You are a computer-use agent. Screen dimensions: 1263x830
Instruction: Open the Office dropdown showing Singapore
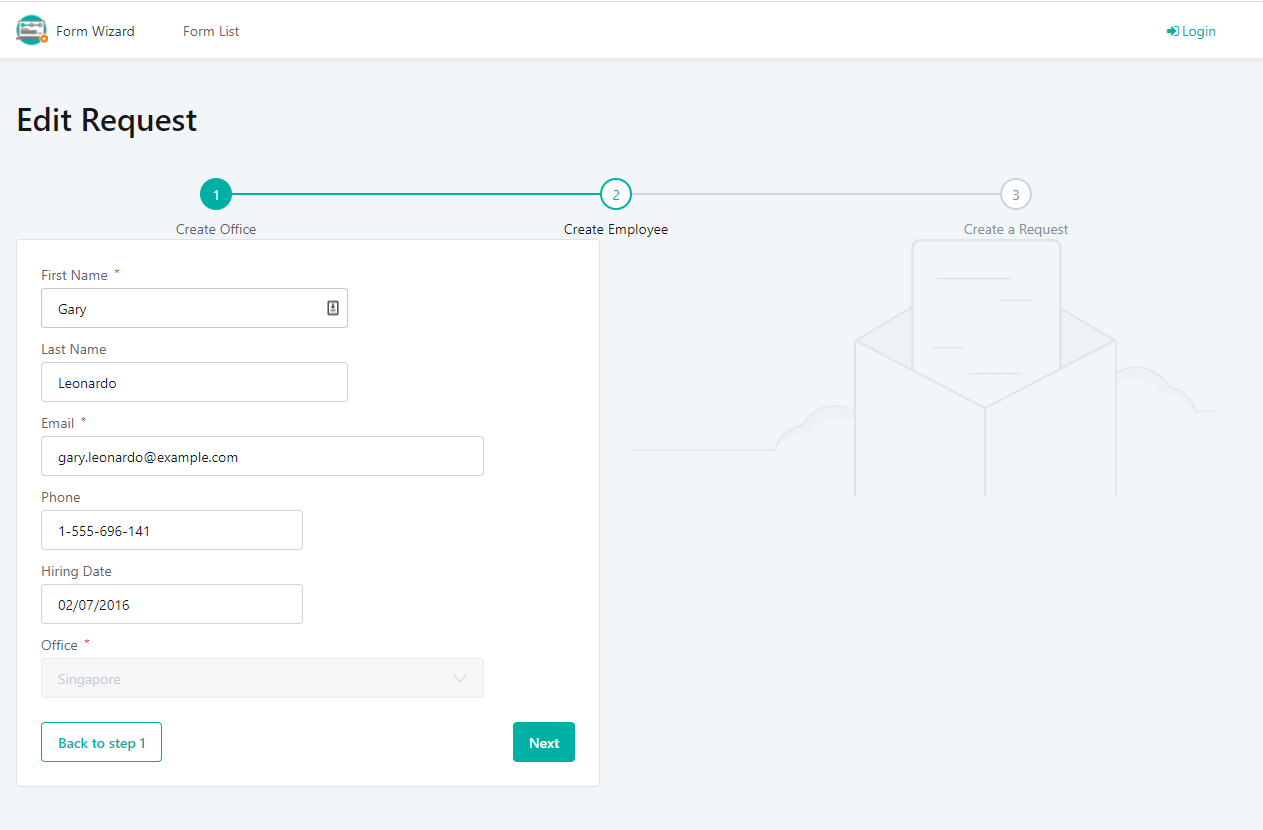[x=262, y=678]
